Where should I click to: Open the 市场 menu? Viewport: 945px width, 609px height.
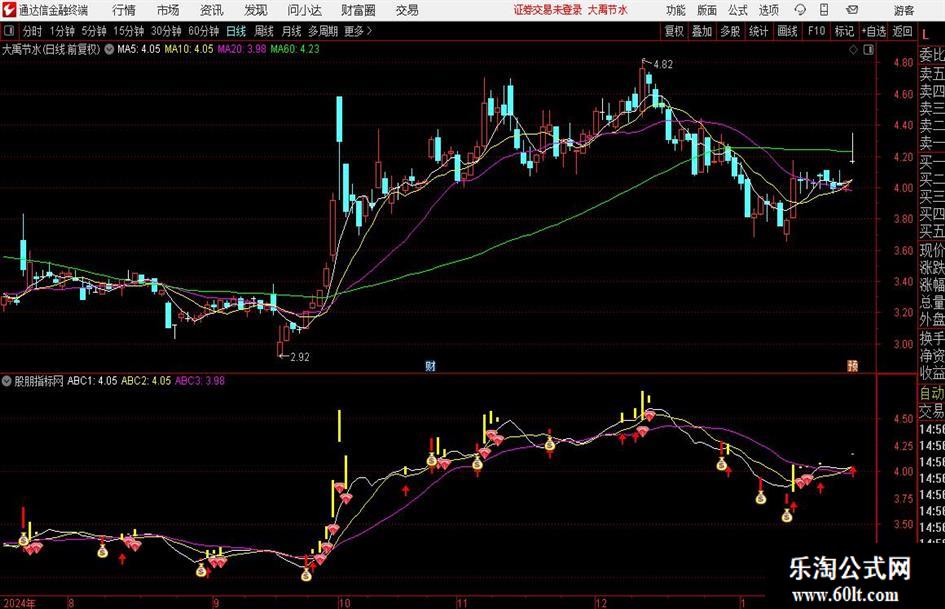168,10
